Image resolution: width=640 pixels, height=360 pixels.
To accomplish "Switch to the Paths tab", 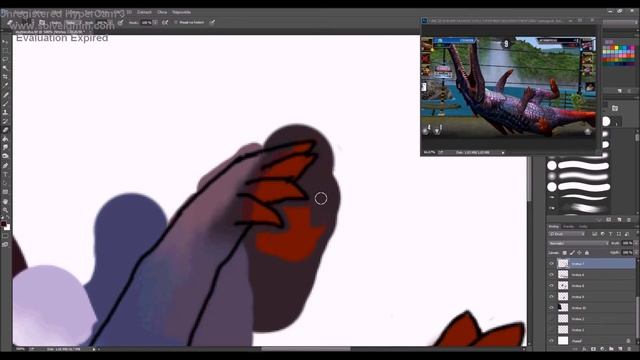I will [x=583, y=226].
